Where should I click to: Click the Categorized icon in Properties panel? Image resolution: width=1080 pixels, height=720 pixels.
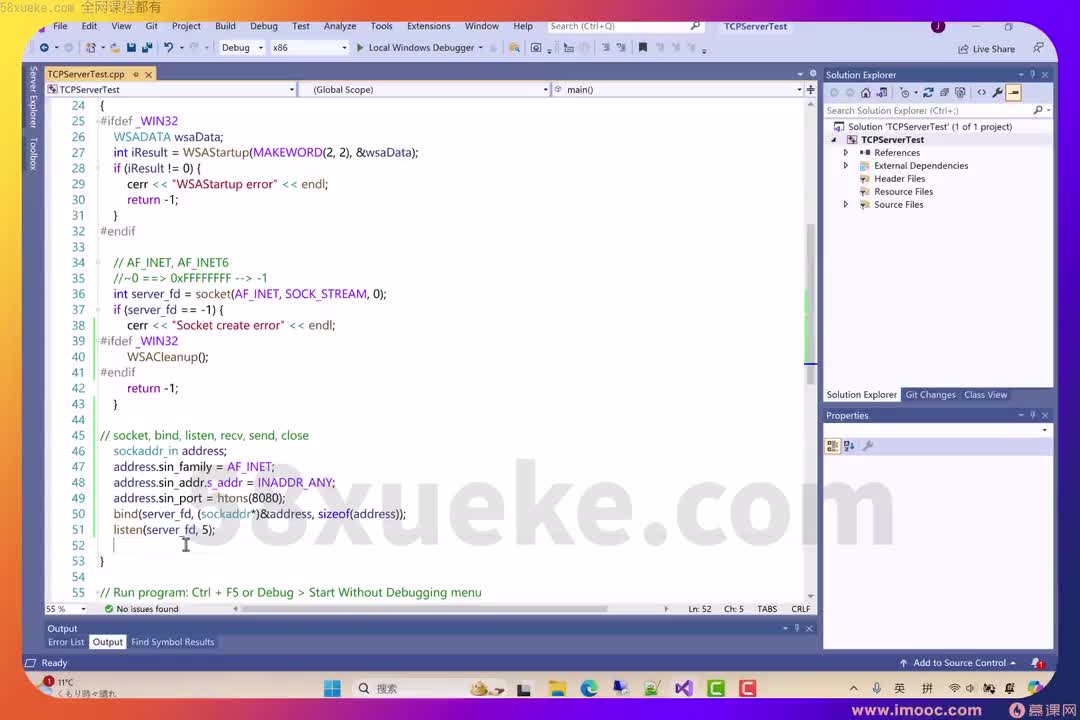point(832,446)
